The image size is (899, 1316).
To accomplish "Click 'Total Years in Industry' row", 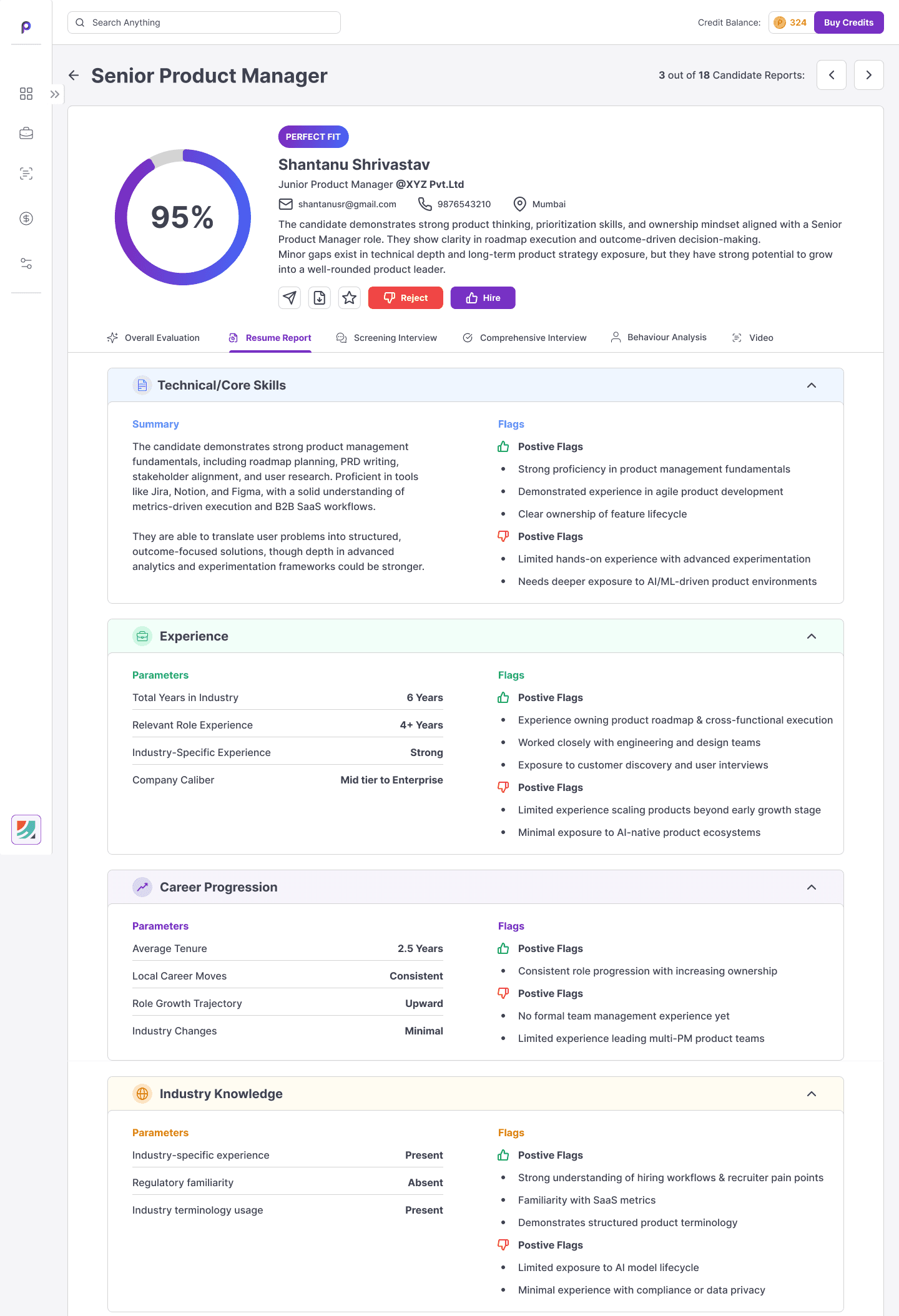I will [x=288, y=697].
